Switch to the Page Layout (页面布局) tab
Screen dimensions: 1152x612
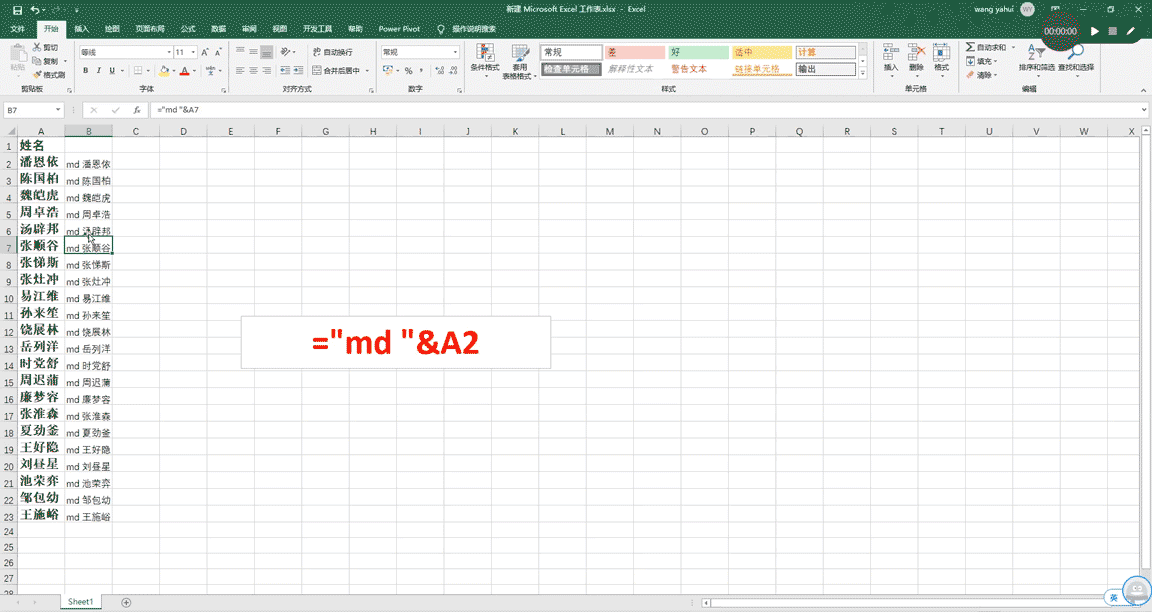coord(150,29)
